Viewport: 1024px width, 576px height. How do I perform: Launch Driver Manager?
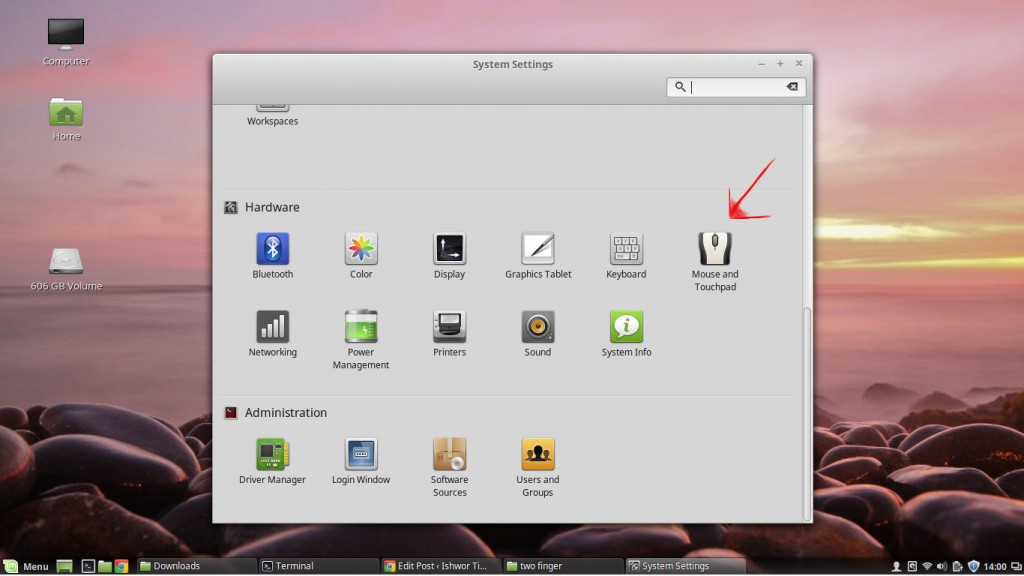pos(272,461)
